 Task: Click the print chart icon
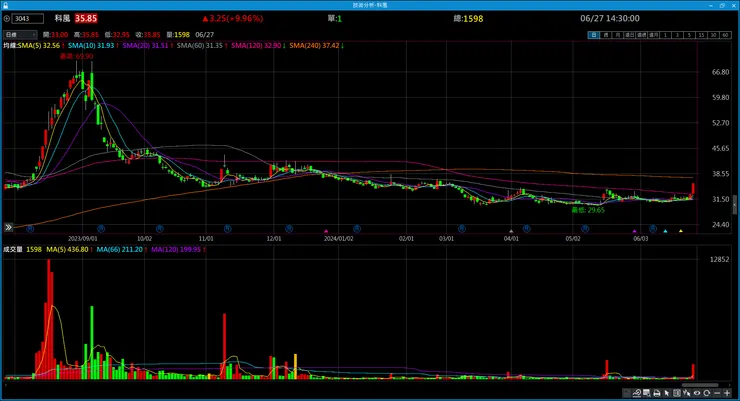coord(657,393)
